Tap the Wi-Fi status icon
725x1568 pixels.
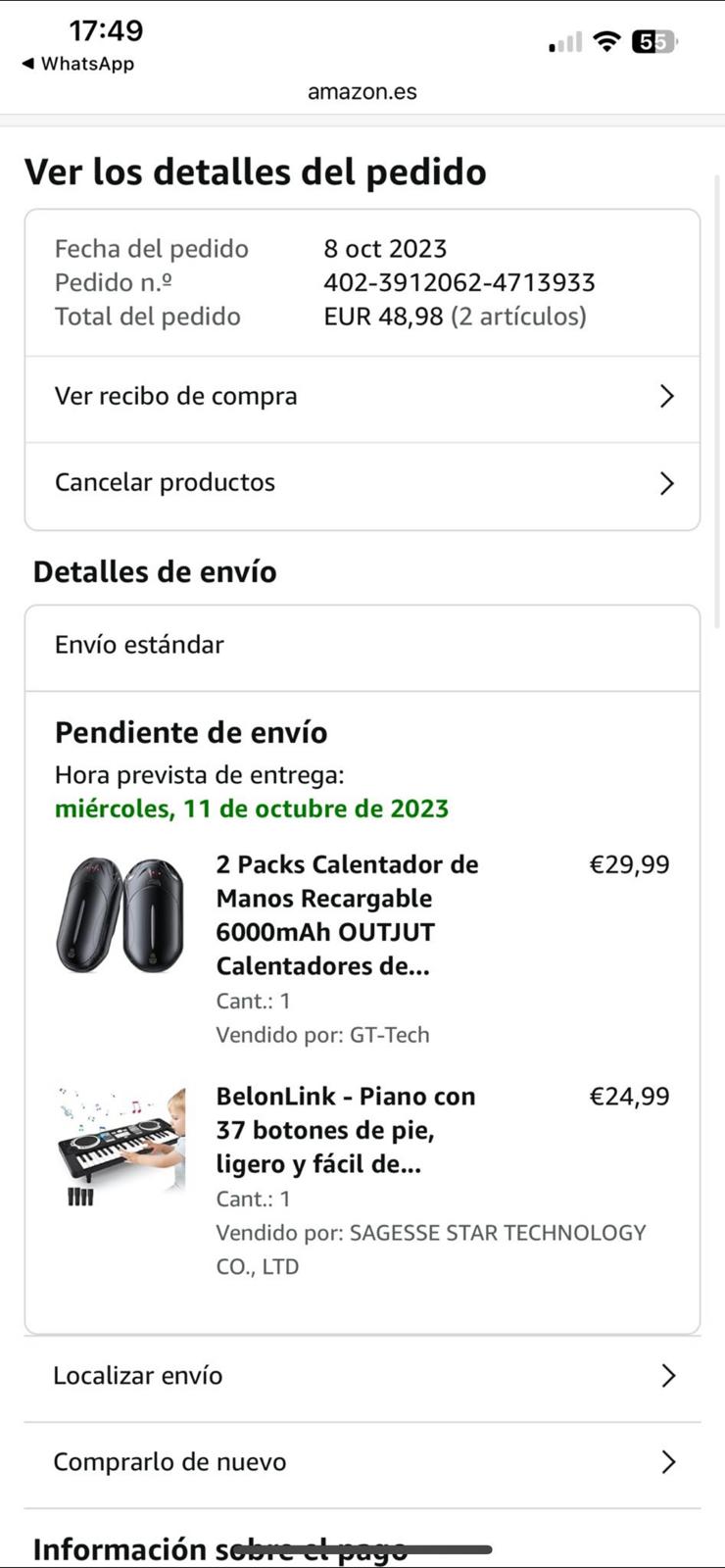point(607,41)
